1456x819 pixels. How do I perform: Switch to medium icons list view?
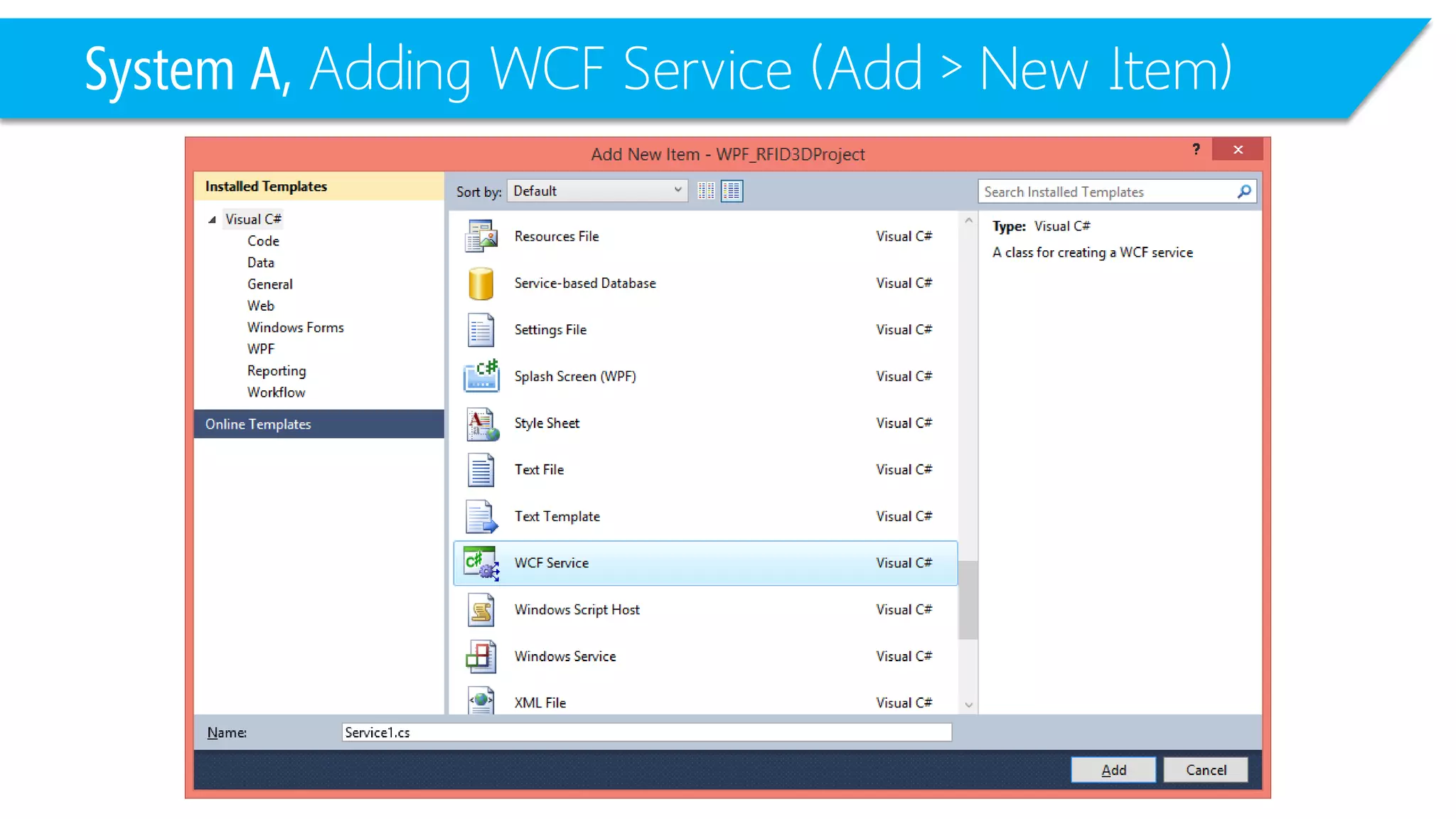coord(732,191)
